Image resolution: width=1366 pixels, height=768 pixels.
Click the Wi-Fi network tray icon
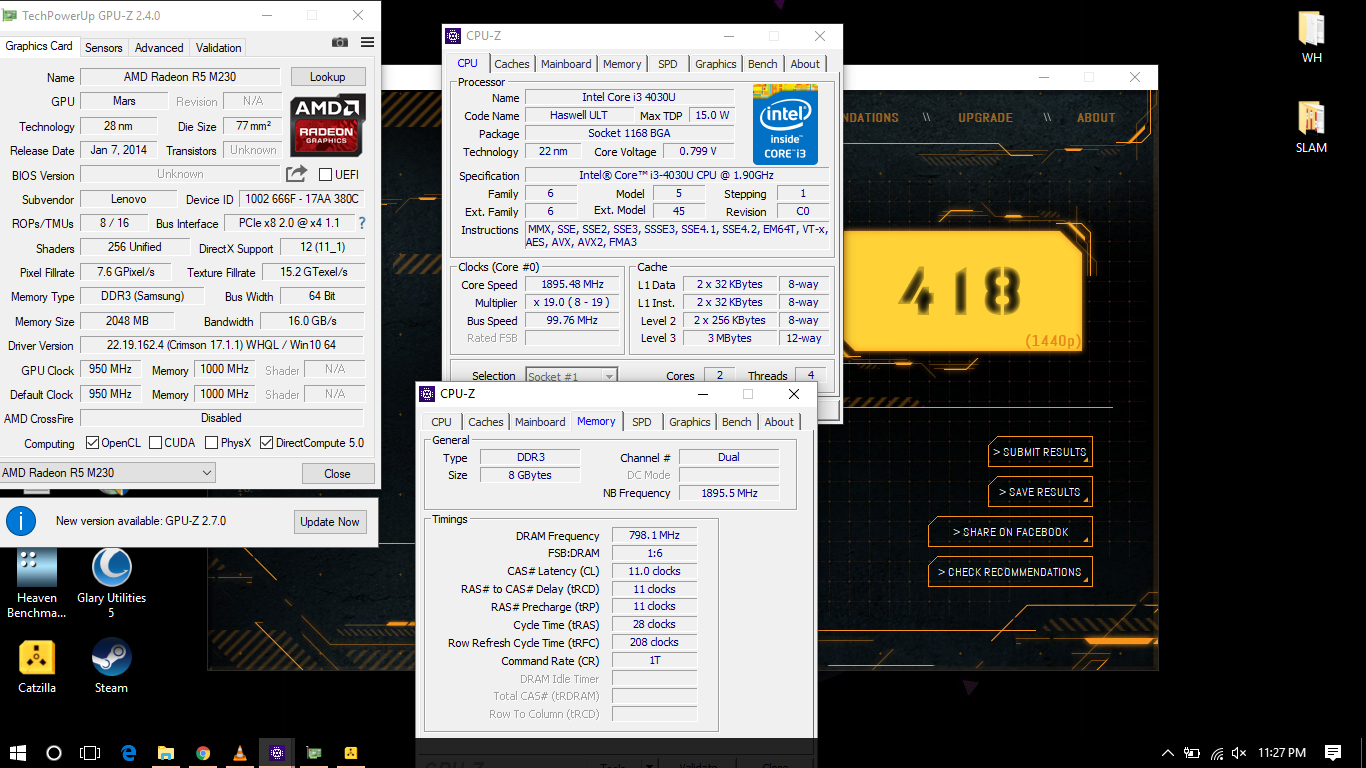(x=1216, y=753)
